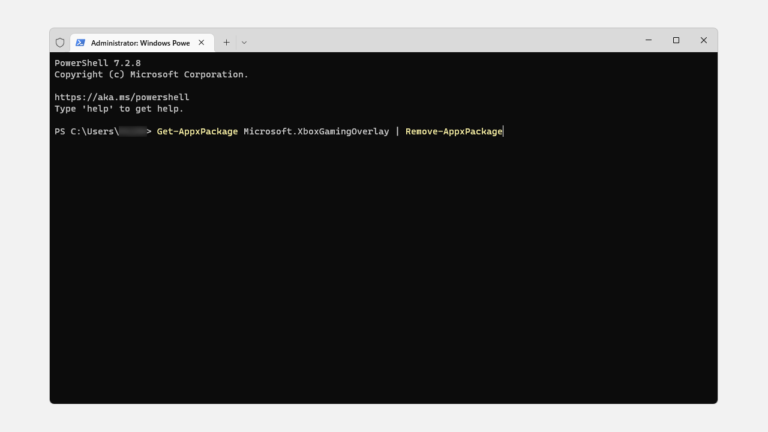The height and width of the screenshot is (432, 768).
Task: Expand the new tab profile dropdown
Action: pos(244,42)
